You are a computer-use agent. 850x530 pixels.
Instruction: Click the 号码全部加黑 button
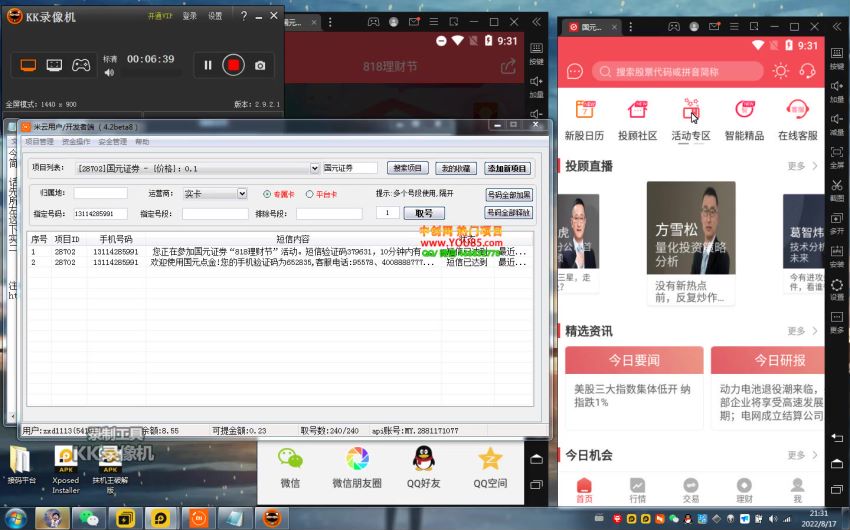click(508, 195)
